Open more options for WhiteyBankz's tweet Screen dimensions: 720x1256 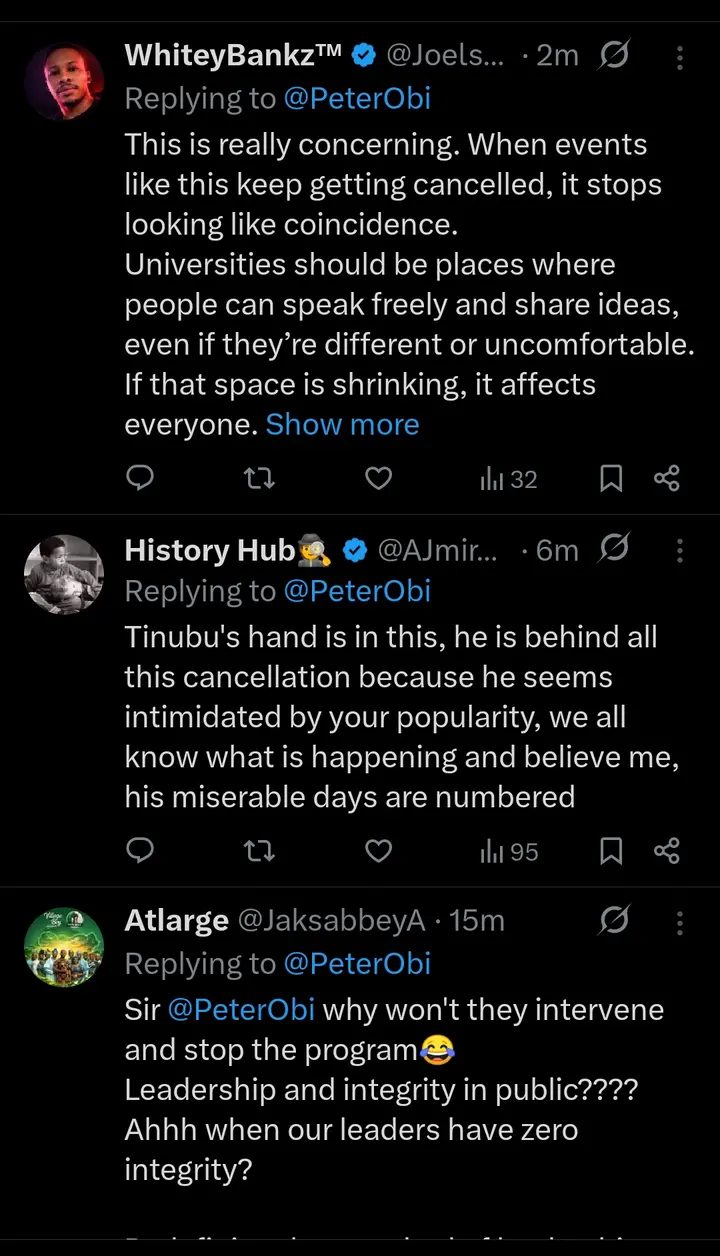[680, 57]
